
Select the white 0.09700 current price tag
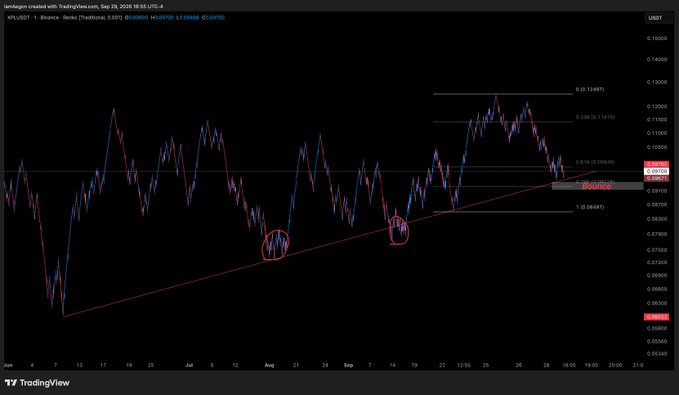(657, 172)
